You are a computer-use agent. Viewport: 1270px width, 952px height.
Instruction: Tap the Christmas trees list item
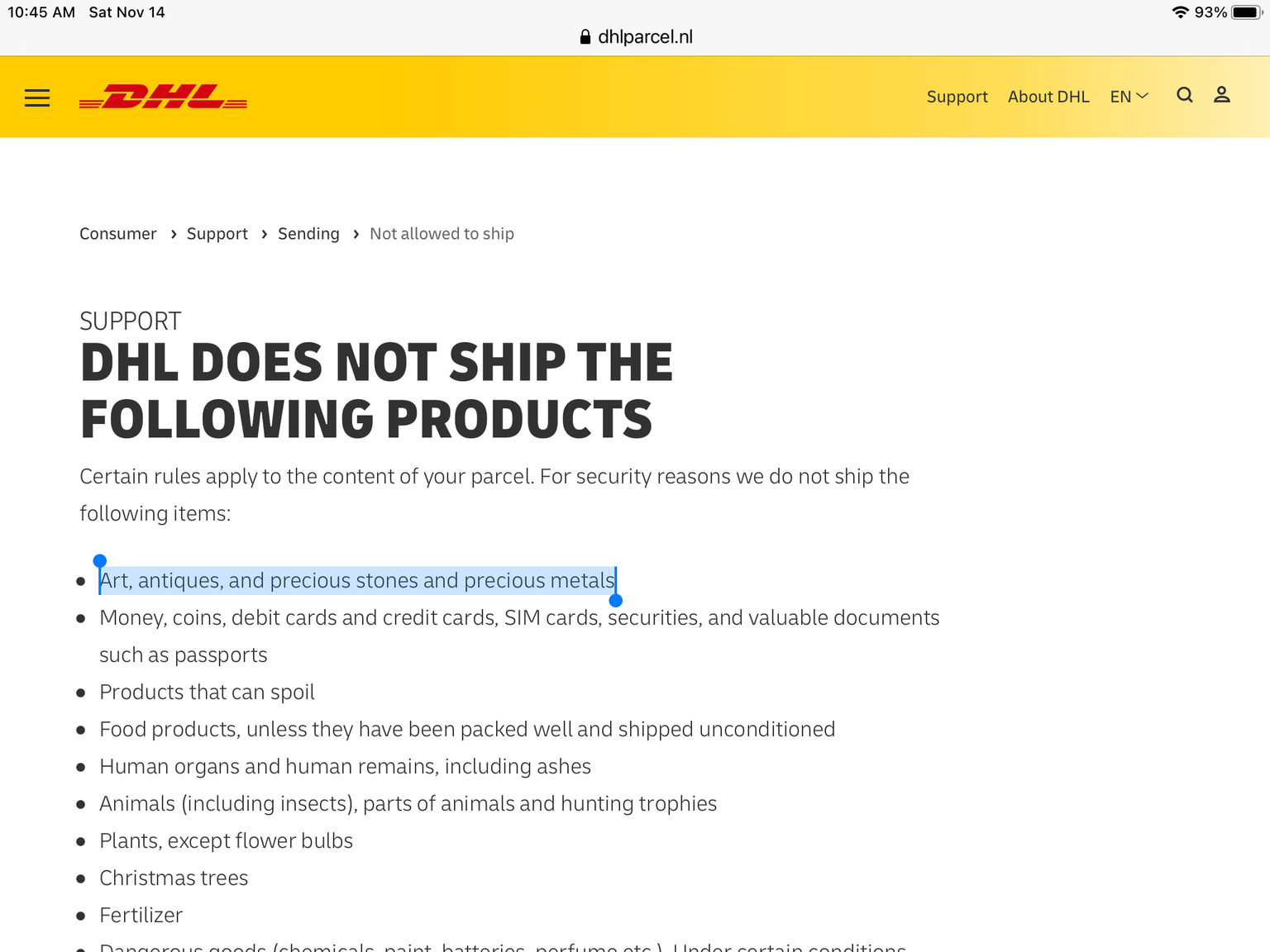click(x=174, y=878)
